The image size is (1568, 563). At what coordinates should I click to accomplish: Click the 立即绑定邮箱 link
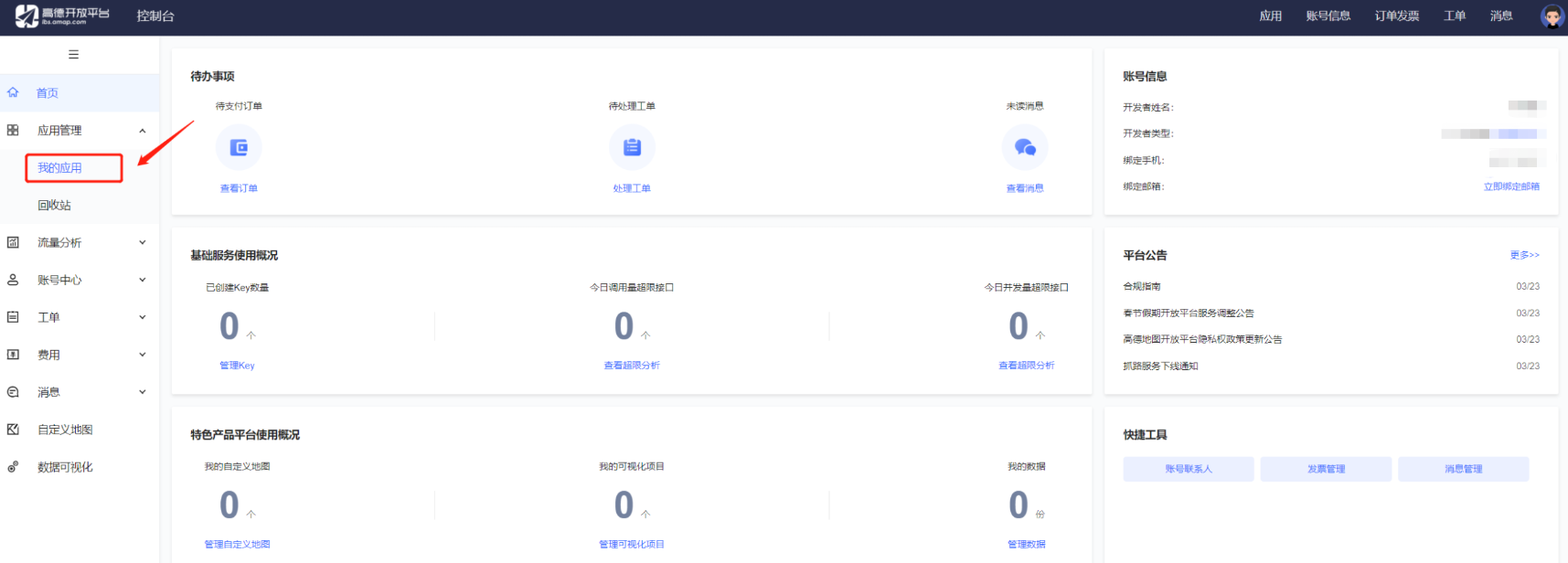tap(1510, 186)
